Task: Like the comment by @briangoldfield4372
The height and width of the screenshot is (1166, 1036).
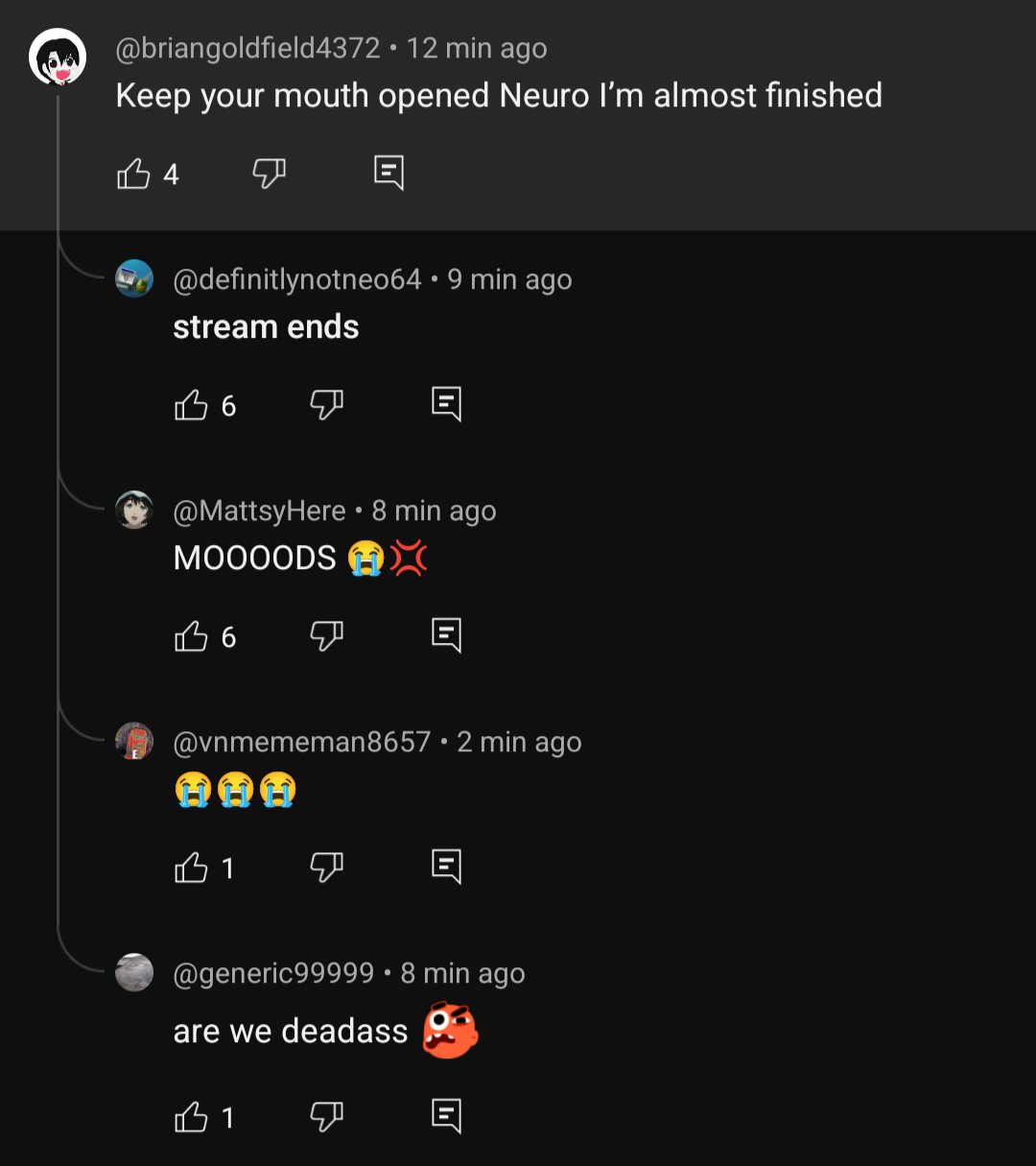Action: coord(134,174)
